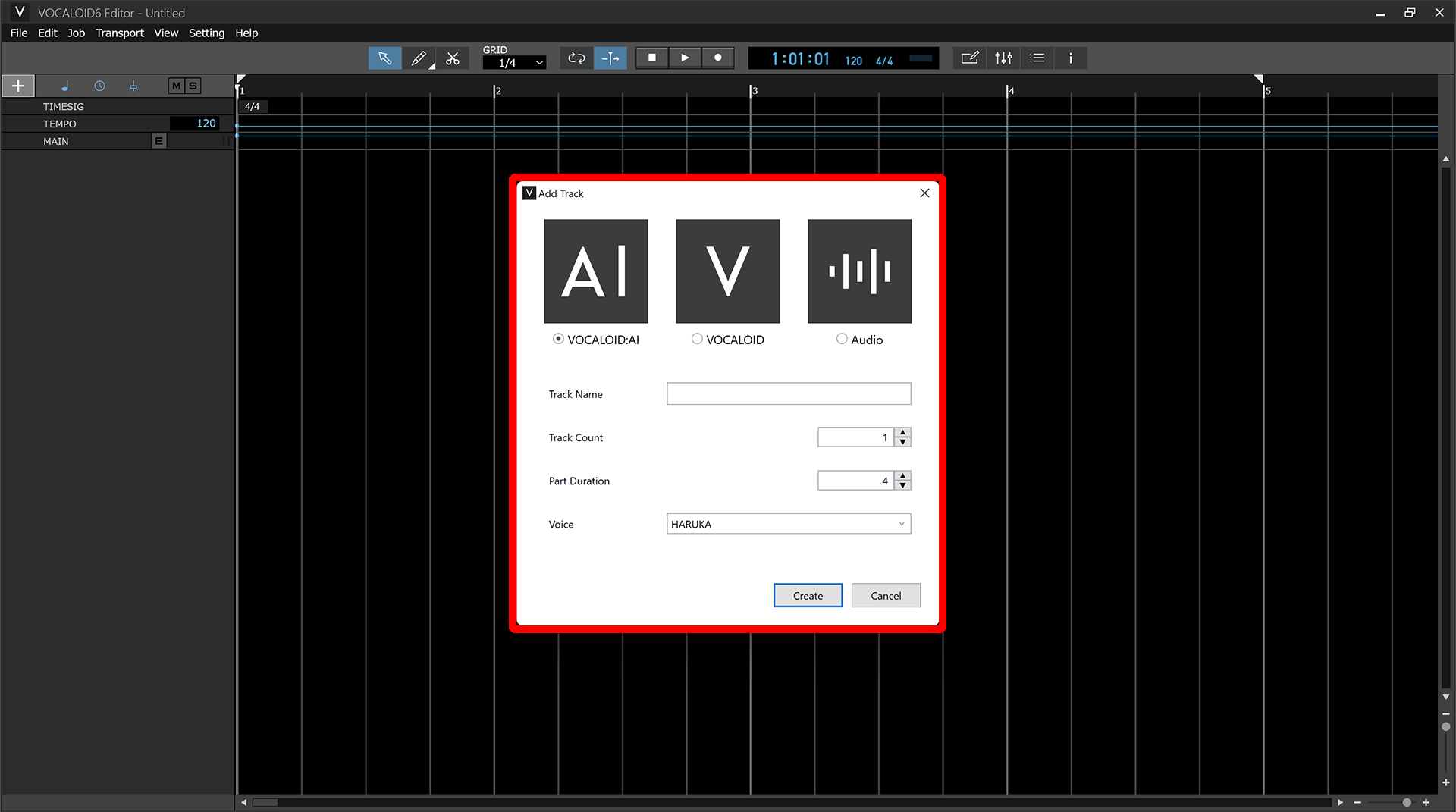Viewport: 1456px width, 812px height.
Task: Toggle loop playback mode
Action: point(576,58)
